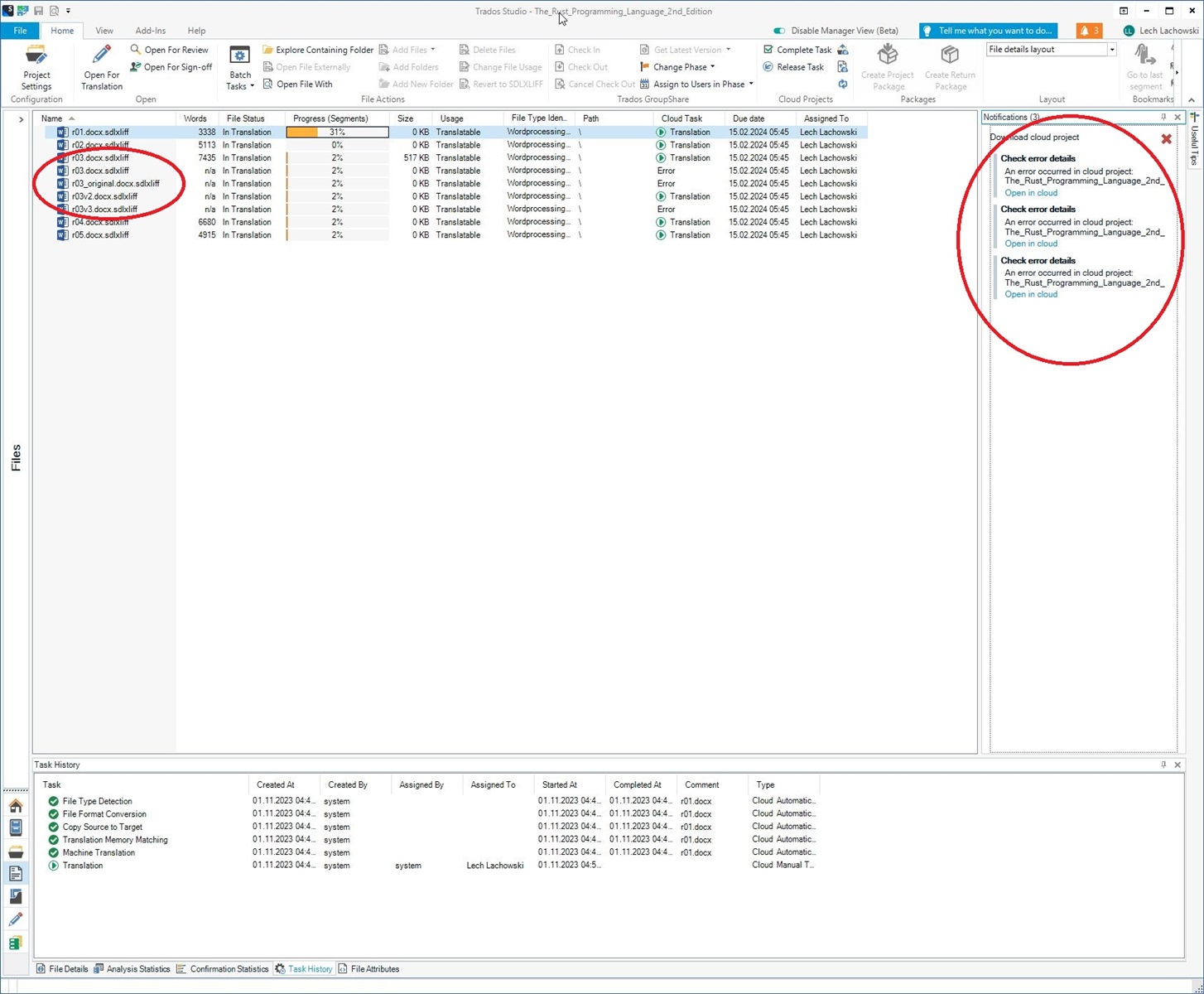Toggle Disable Manager View (Beta) switch
The width and height of the screenshot is (1204, 994).
[778, 31]
